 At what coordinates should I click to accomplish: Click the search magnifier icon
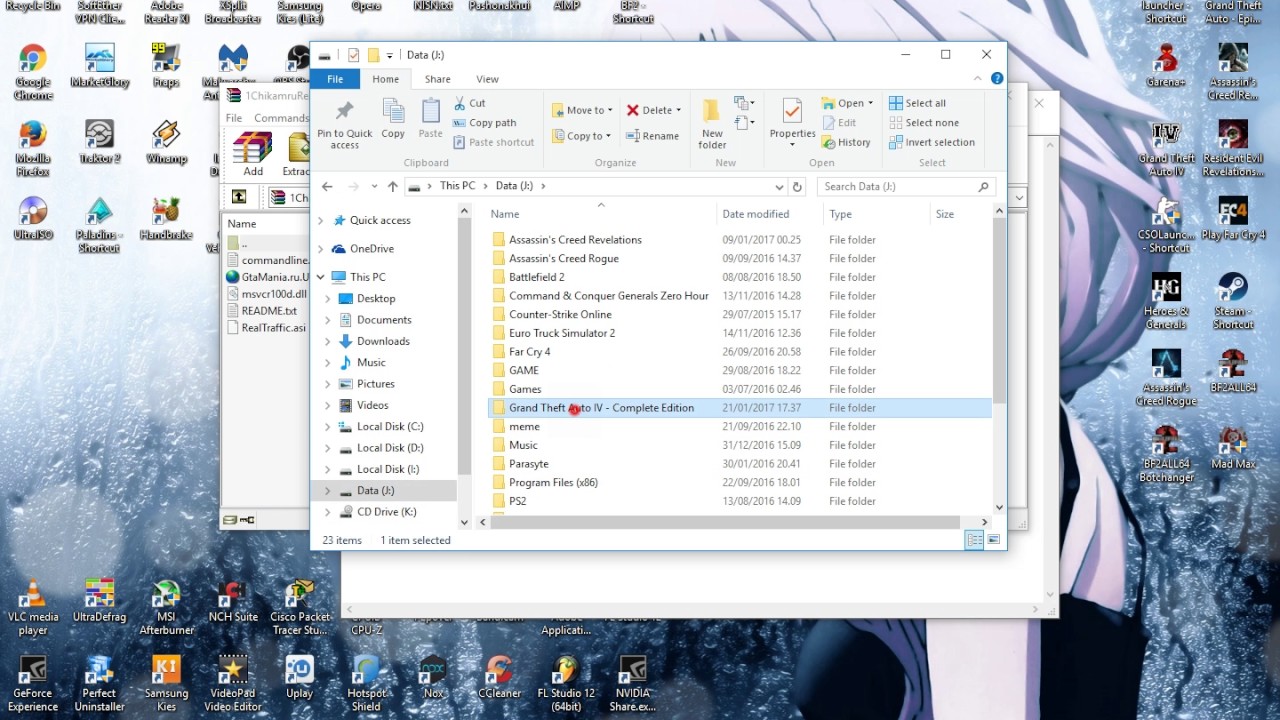tap(984, 186)
